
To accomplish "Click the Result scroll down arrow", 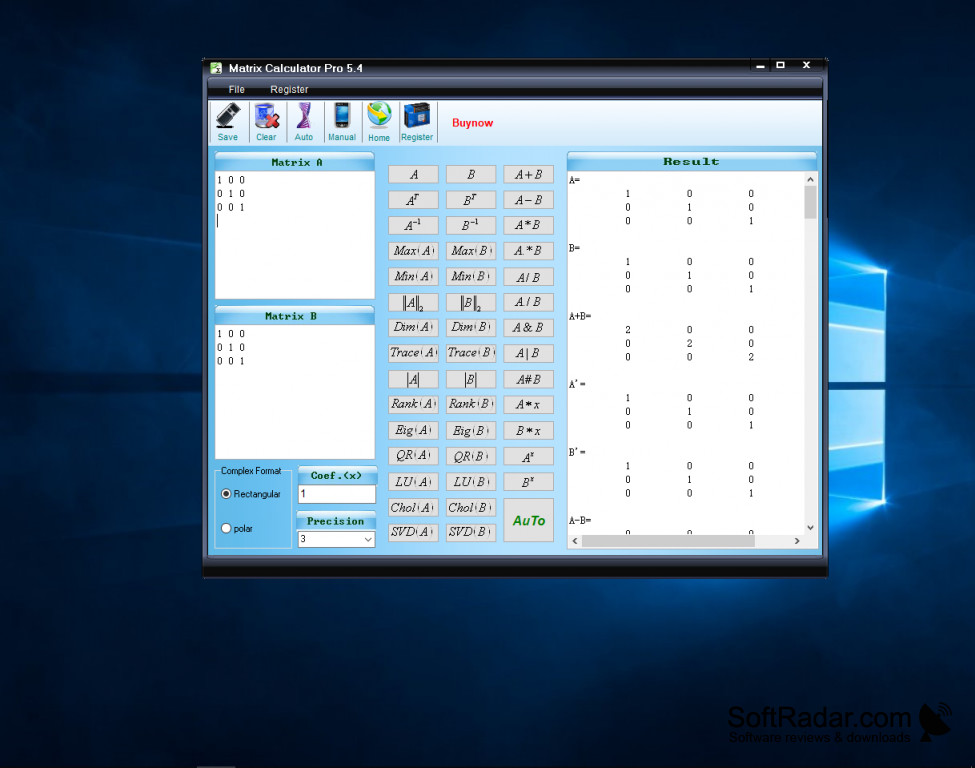I will click(x=810, y=528).
